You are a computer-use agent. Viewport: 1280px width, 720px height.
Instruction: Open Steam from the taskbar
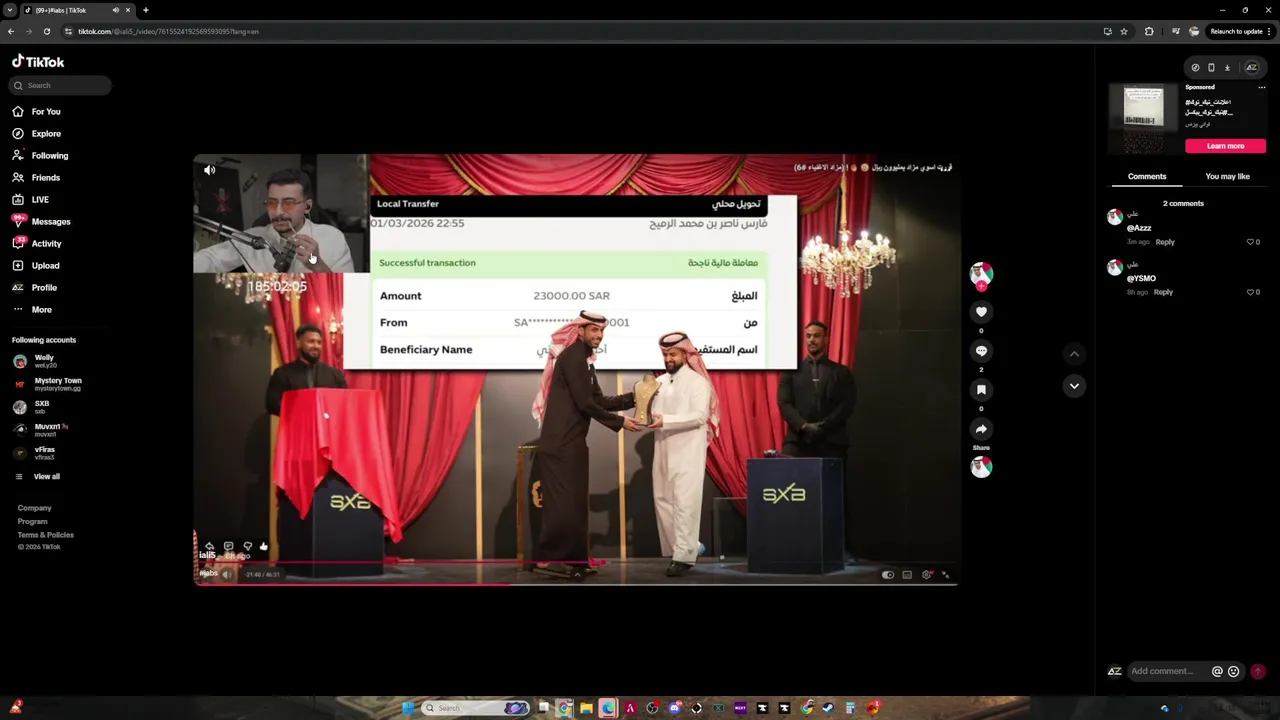tap(828, 708)
